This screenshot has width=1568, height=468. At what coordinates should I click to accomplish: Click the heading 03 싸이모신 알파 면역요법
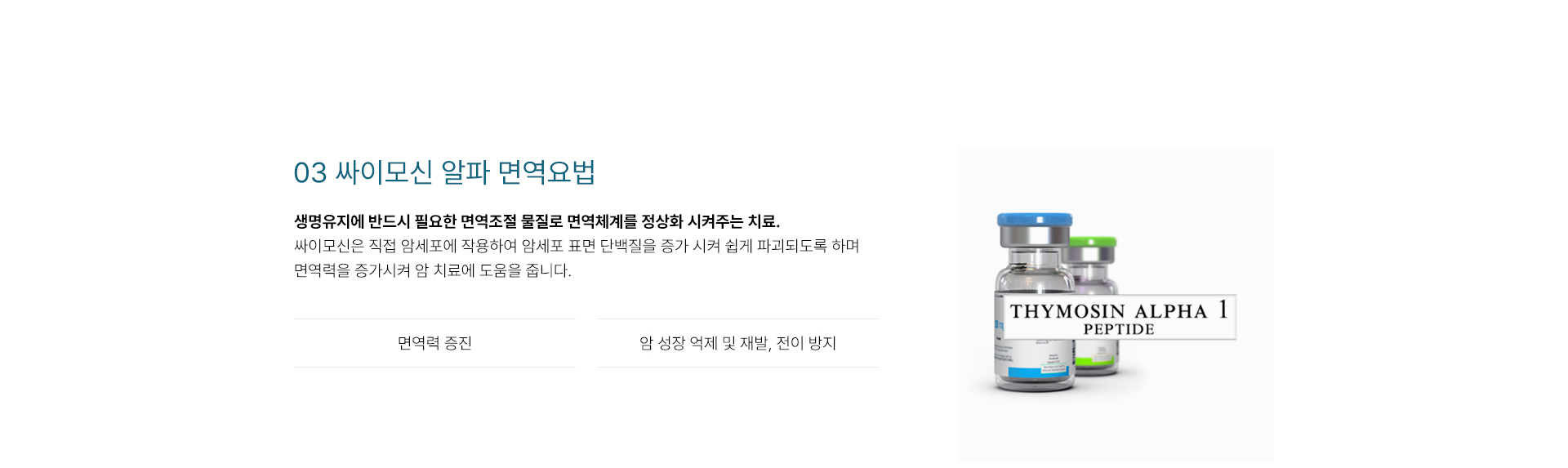click(445, 172)
